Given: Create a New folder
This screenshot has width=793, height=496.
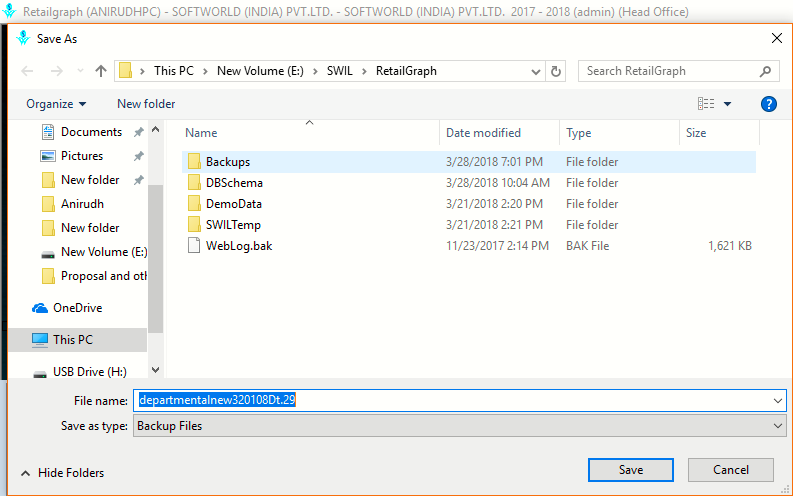Looking at the screenshot, I should [146, 104].
